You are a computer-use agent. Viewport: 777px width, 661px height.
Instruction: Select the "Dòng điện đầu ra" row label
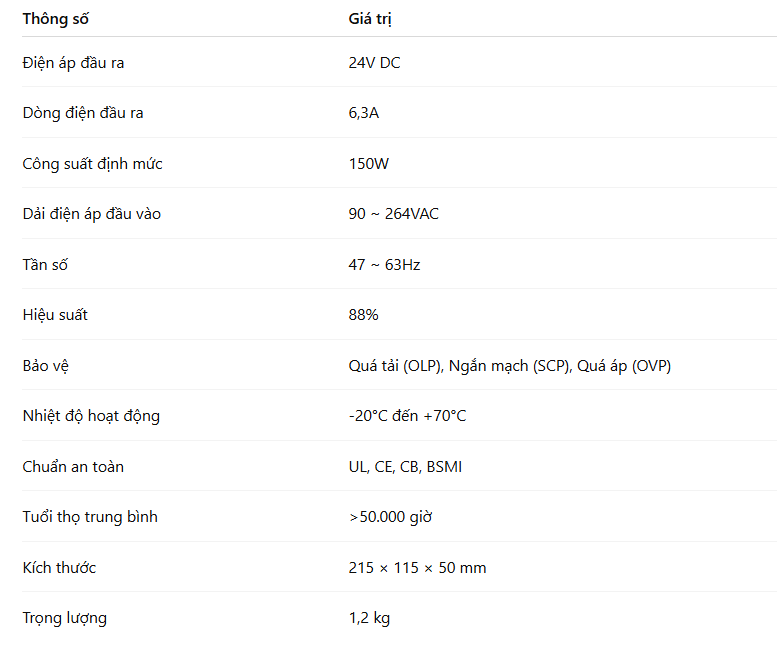83,113
